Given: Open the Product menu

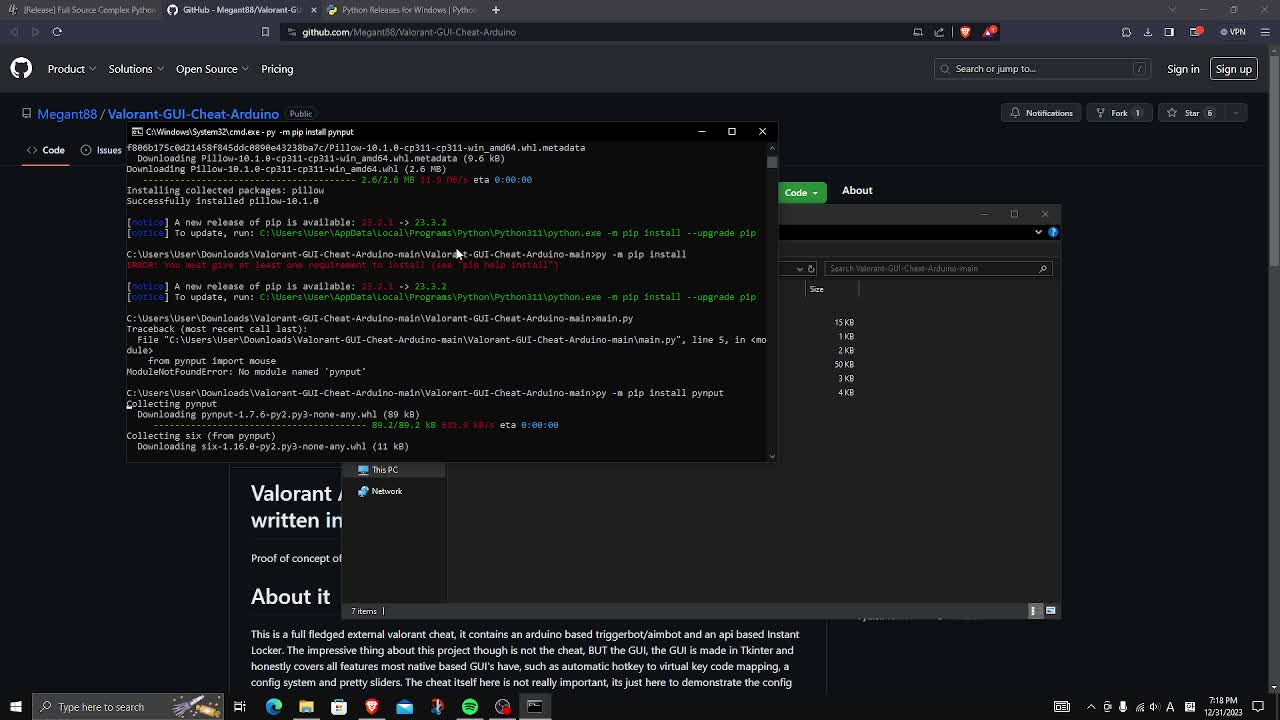Looking at the screenshot, I should click(x=65, y=69).
